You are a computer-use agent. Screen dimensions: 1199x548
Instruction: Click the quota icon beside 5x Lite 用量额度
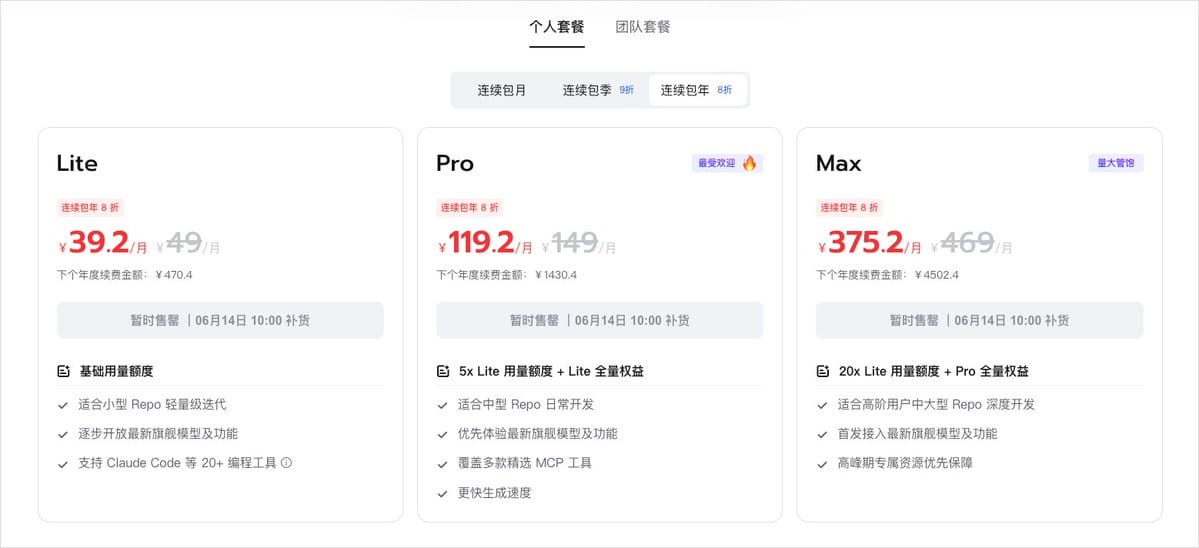point(443,371)
